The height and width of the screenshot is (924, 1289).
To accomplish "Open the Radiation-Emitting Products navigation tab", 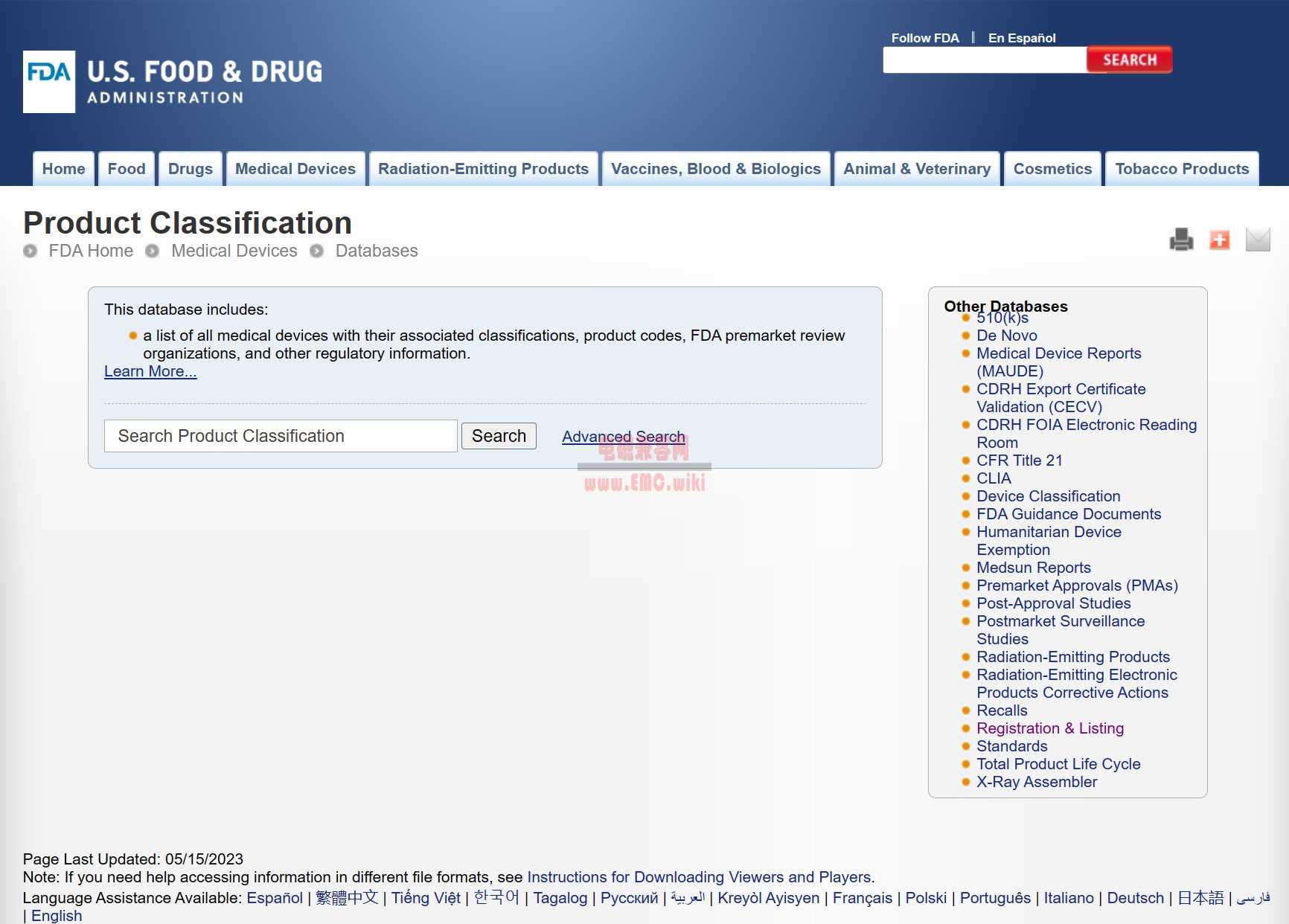I will point(484,169).
